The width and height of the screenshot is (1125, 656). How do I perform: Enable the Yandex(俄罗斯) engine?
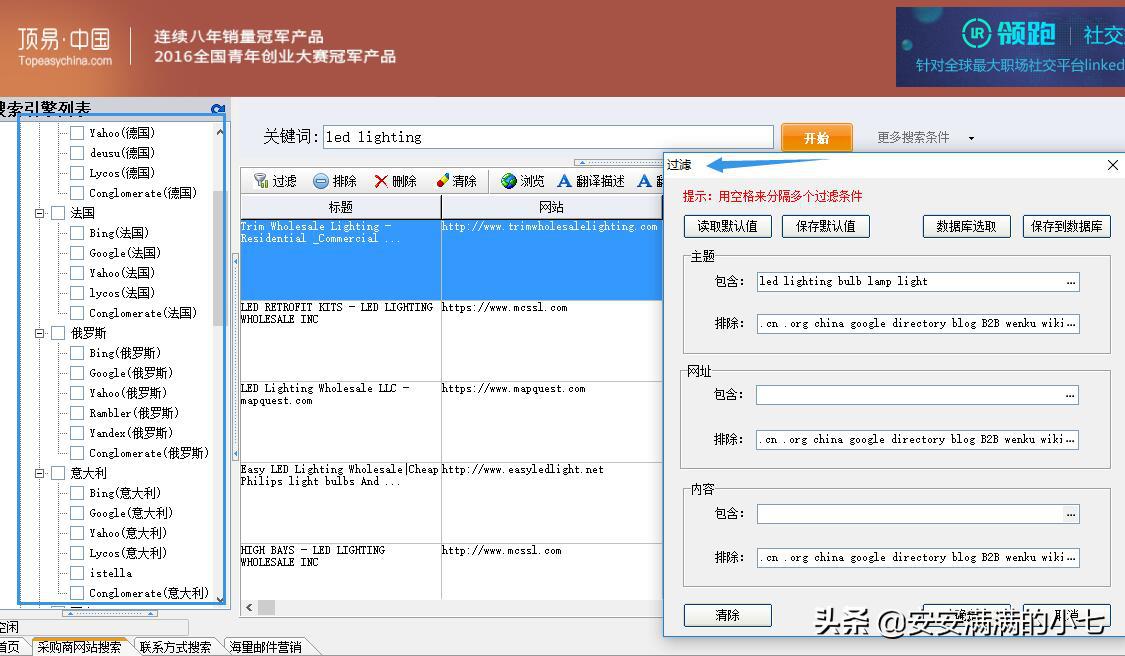click(76, 432)
